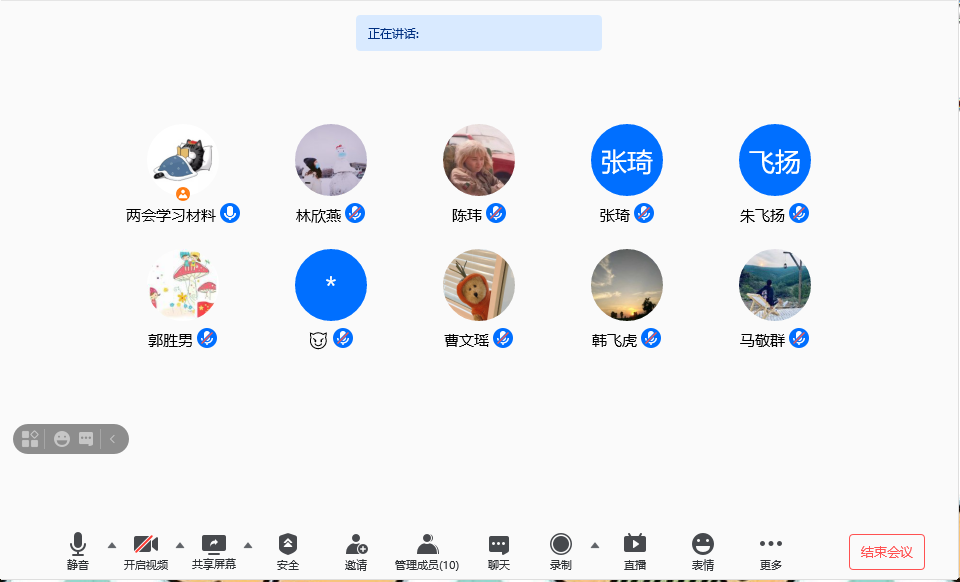This screenshot has height=582, width=960.
Task: Toggle muted mic icon of 曹文瑶
Action: pos(503,338)
